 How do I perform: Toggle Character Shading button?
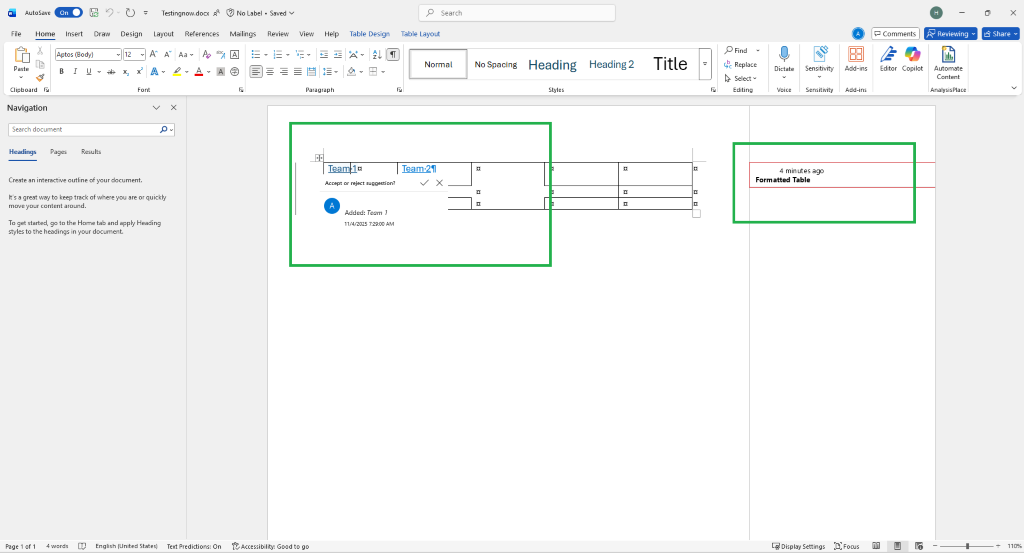[221, 72]
